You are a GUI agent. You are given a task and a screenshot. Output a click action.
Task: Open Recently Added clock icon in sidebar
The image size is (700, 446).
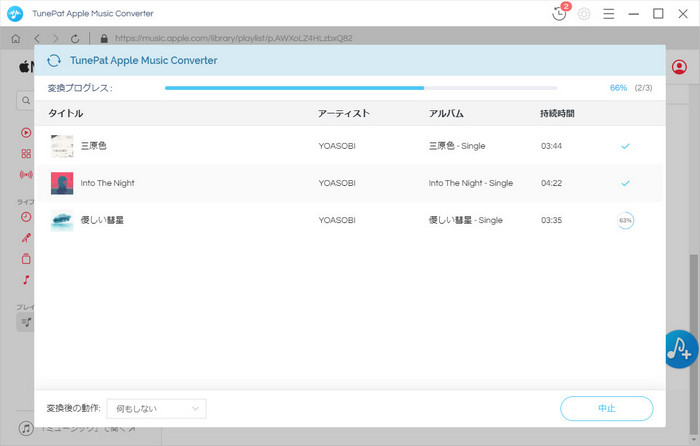[26, 217]
